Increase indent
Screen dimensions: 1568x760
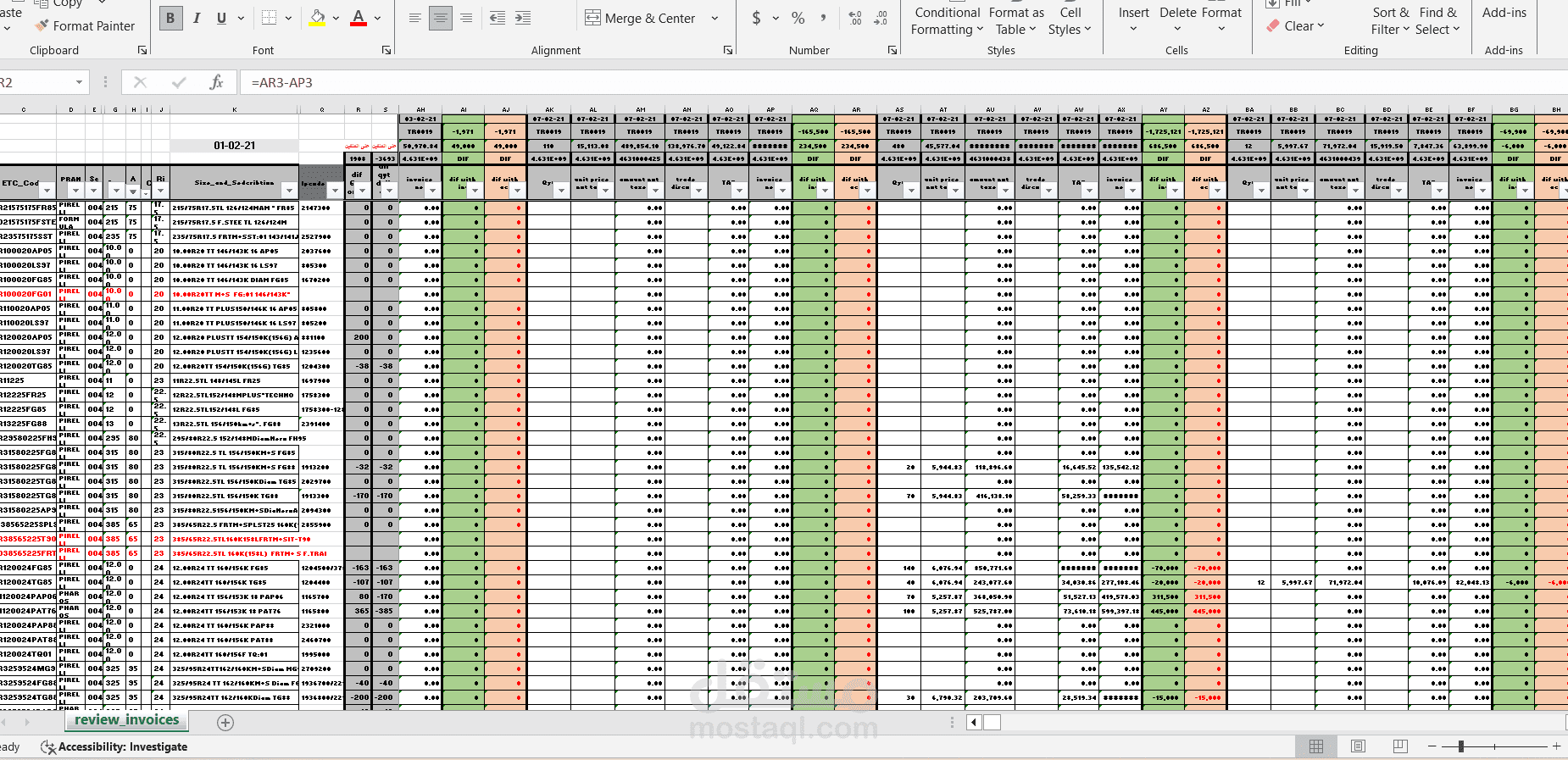pyautogui.click(x=523, y=18)
